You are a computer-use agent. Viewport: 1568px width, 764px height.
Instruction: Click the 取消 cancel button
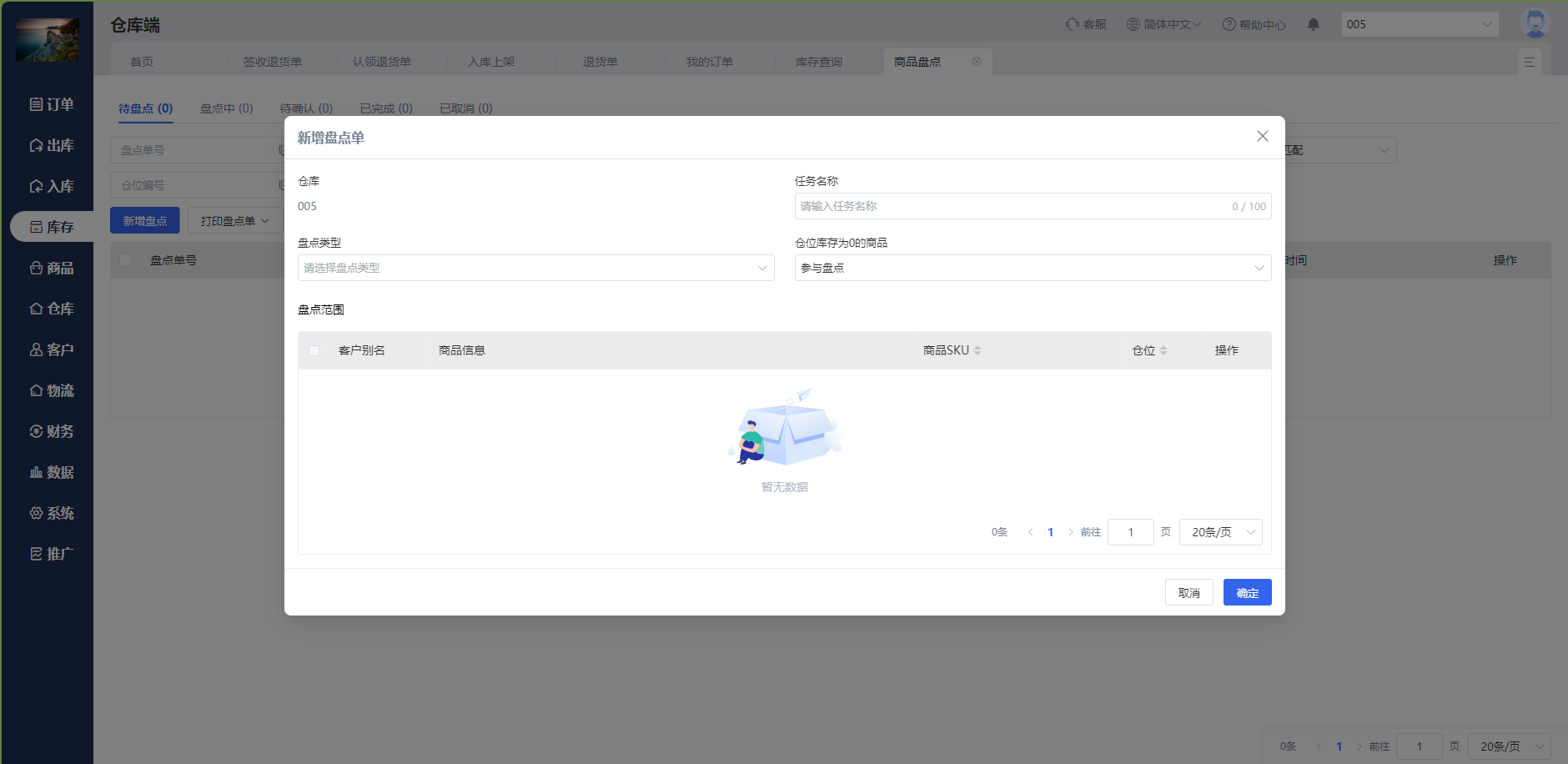point(1189,593)
